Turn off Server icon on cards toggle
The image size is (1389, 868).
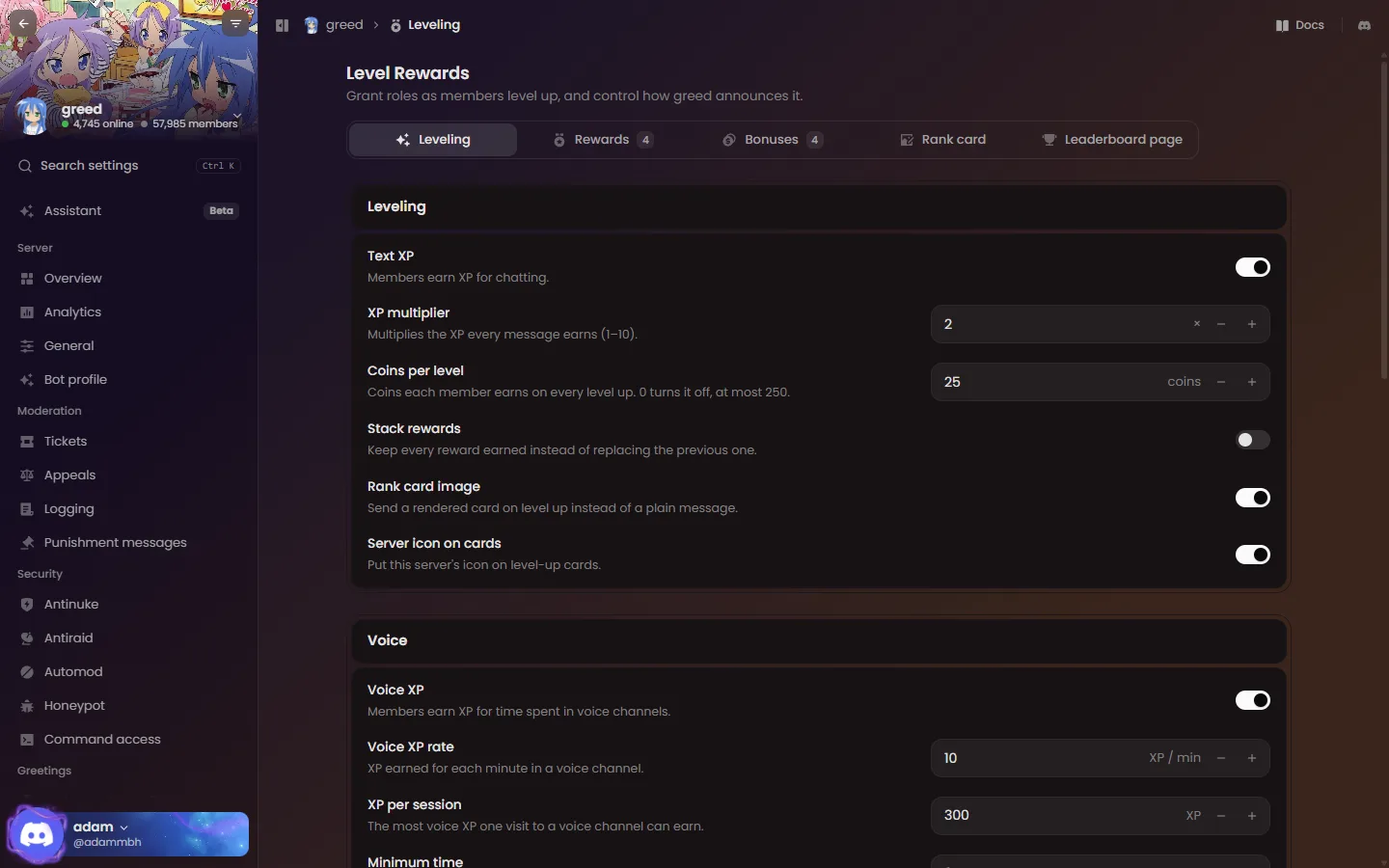1252,555
